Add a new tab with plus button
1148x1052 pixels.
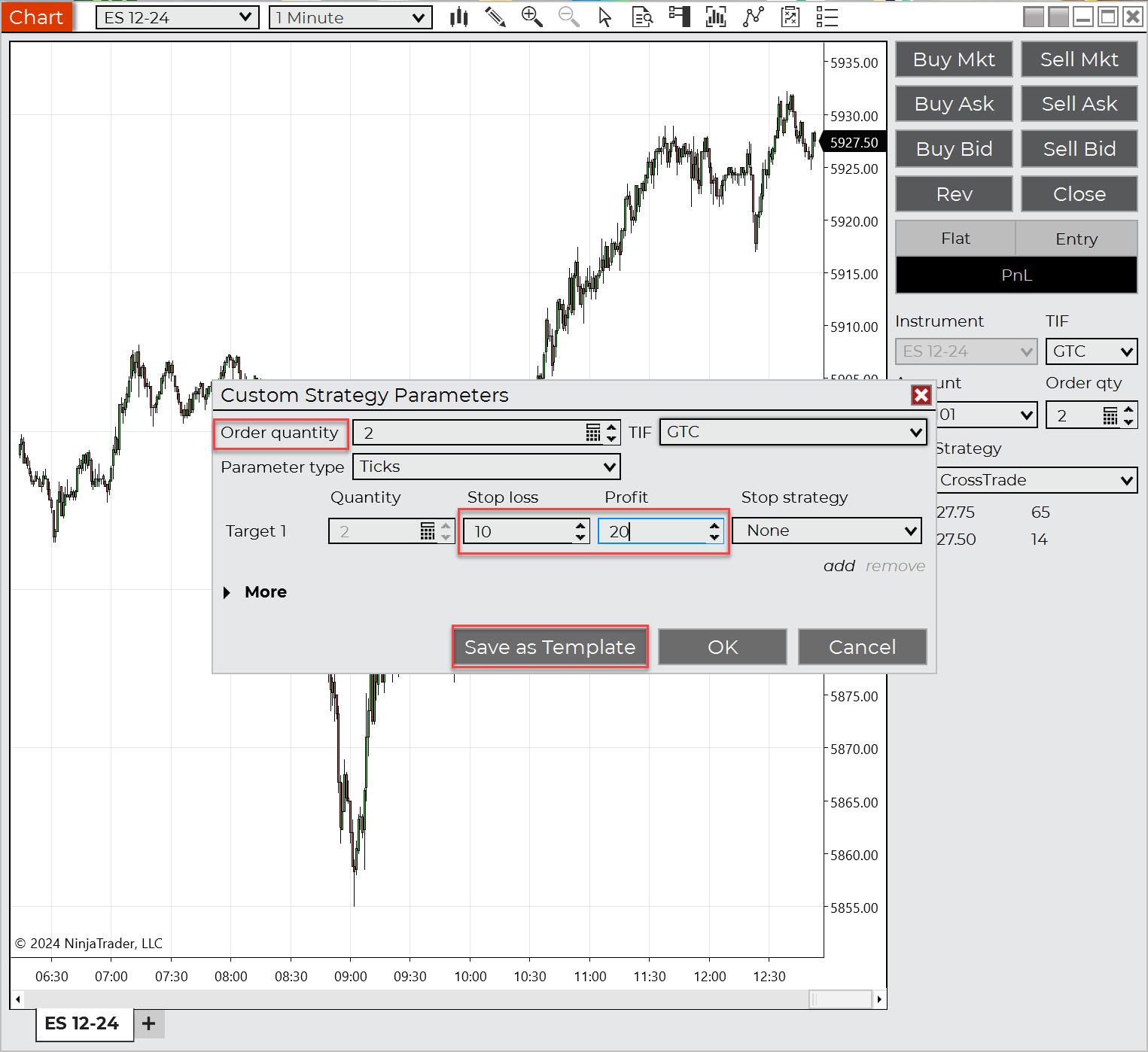coord(149,1023)
